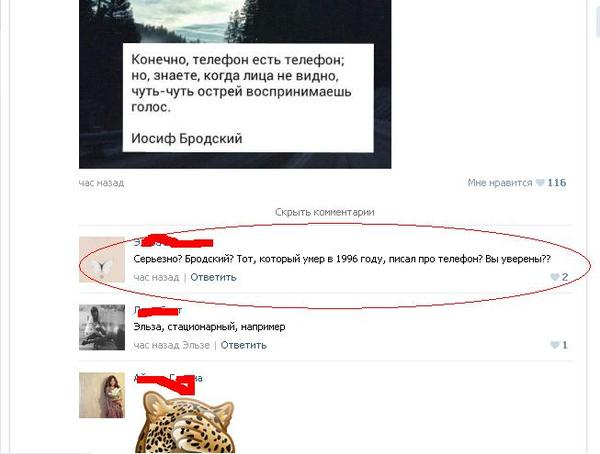Click heart icon on comment with 1 like
This screenshot has height=454, width=600.
[554, 345]
